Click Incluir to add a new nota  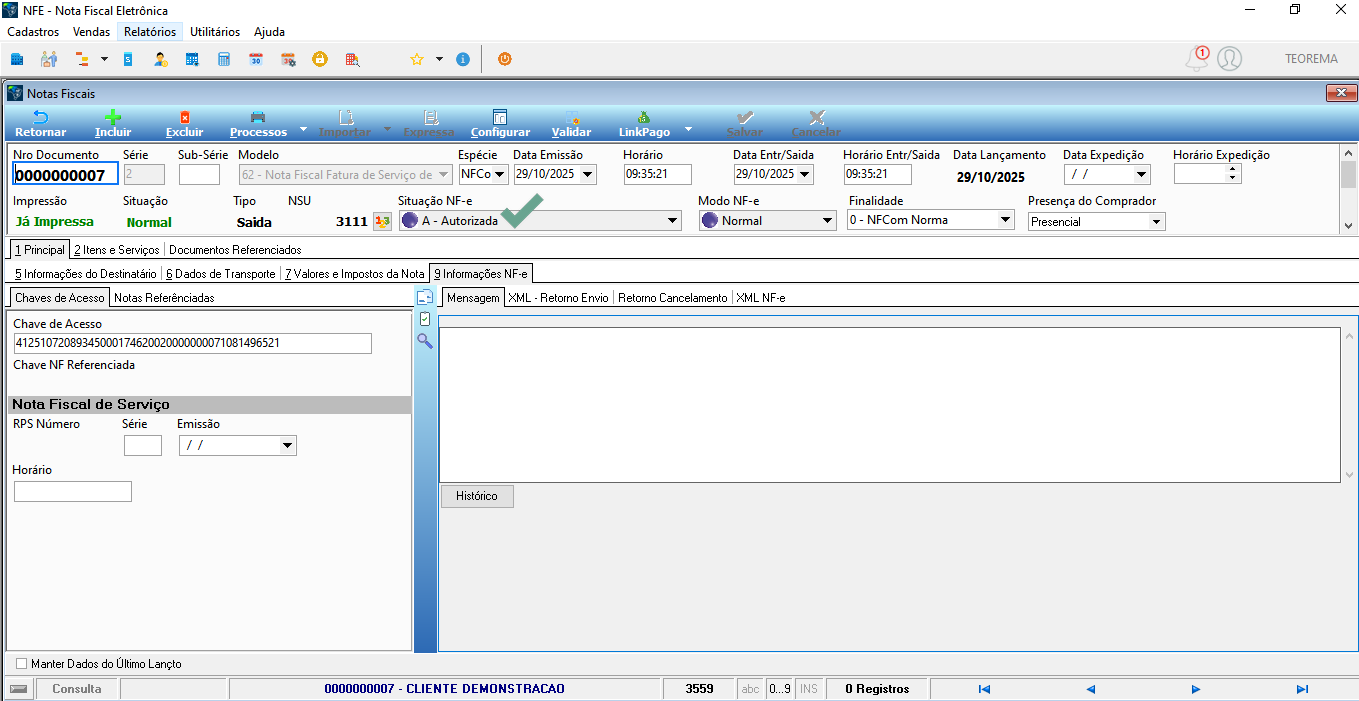(113, 123)
